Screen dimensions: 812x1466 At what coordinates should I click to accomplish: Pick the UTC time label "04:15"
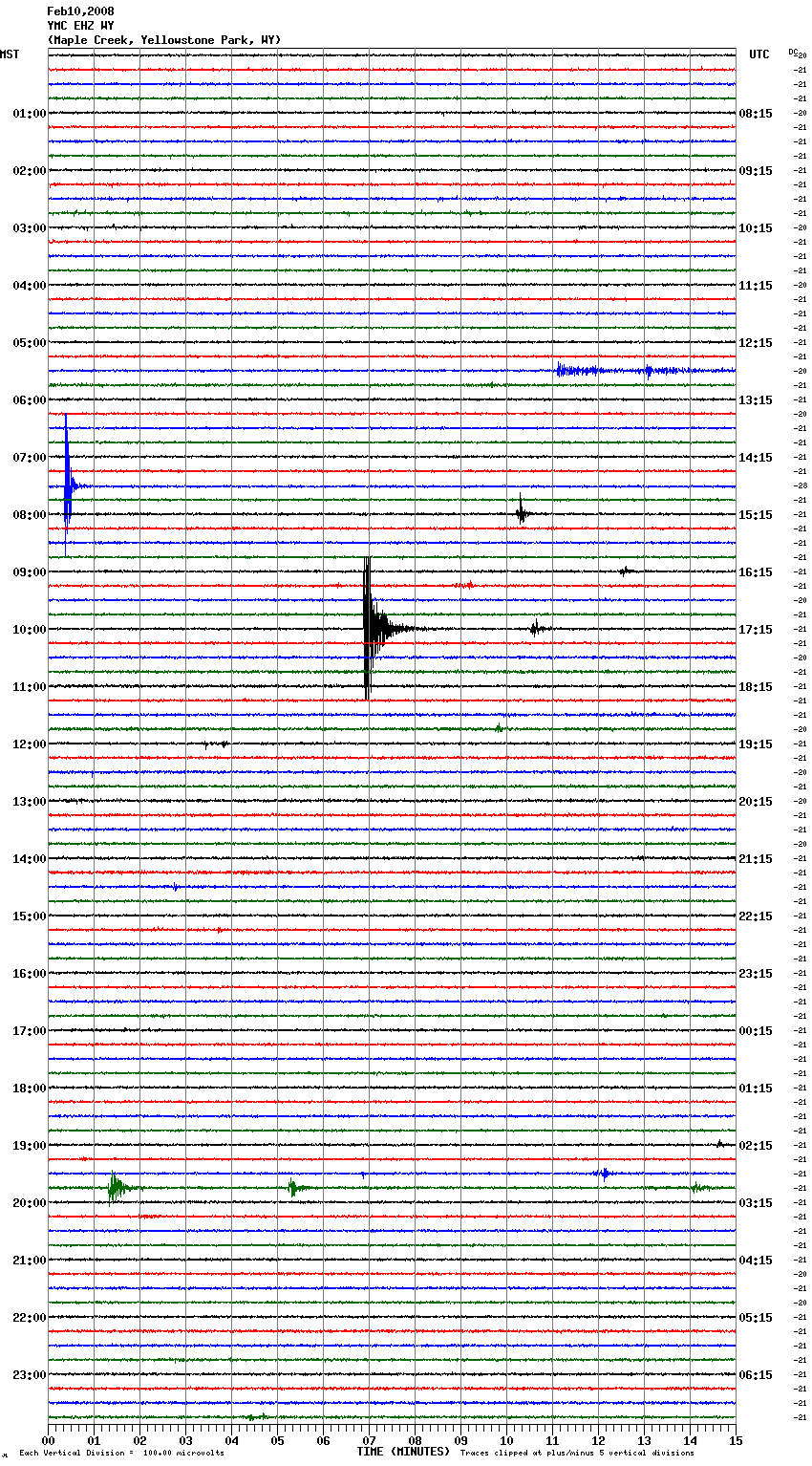756,1261
